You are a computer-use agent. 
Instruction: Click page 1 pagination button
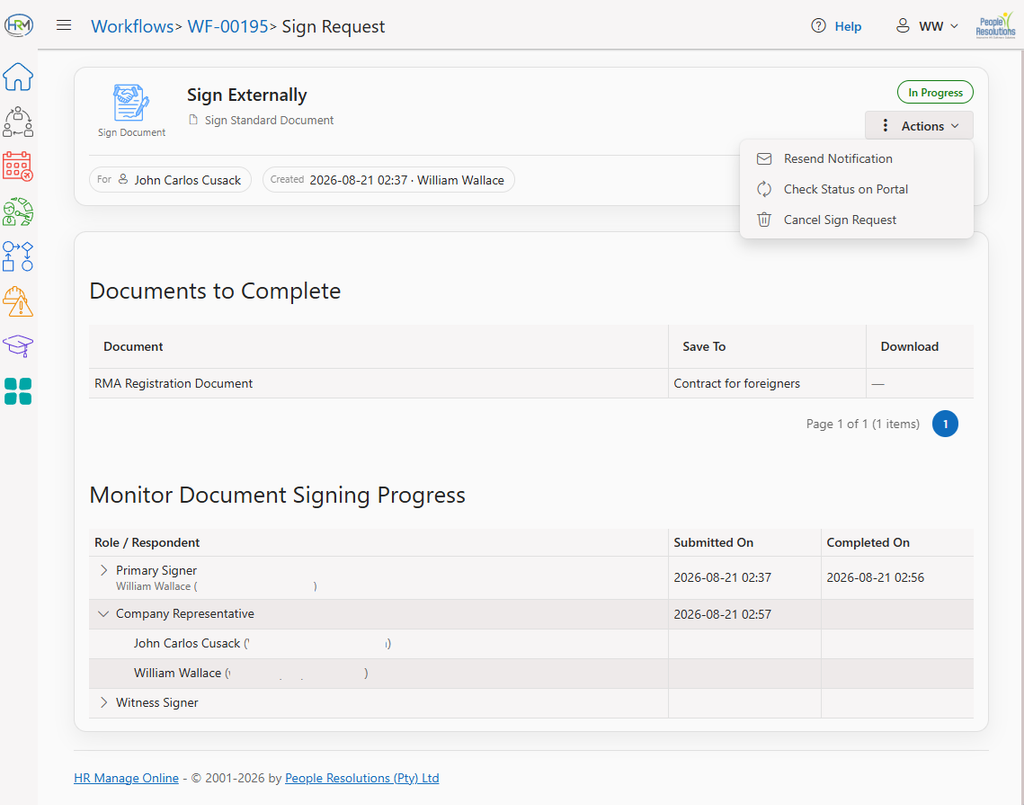pos(945,424)
